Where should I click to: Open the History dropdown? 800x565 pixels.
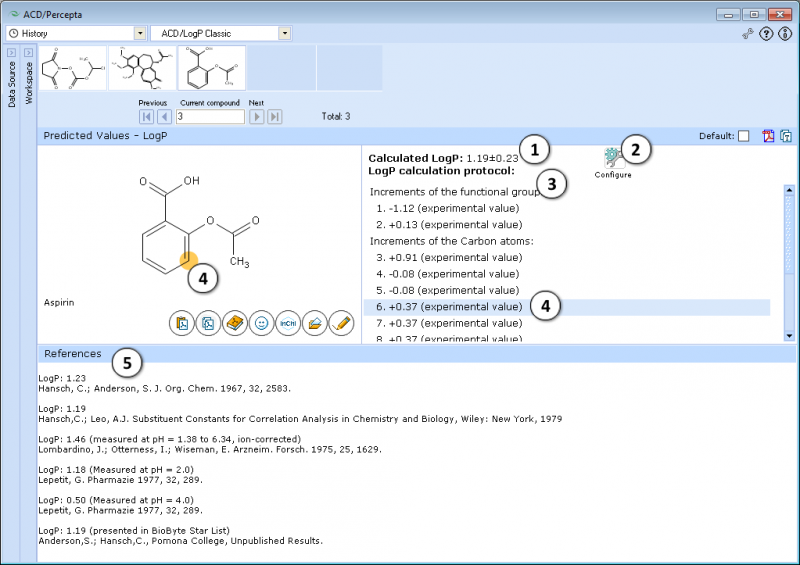pyautogui.click(x=139, y=33)
